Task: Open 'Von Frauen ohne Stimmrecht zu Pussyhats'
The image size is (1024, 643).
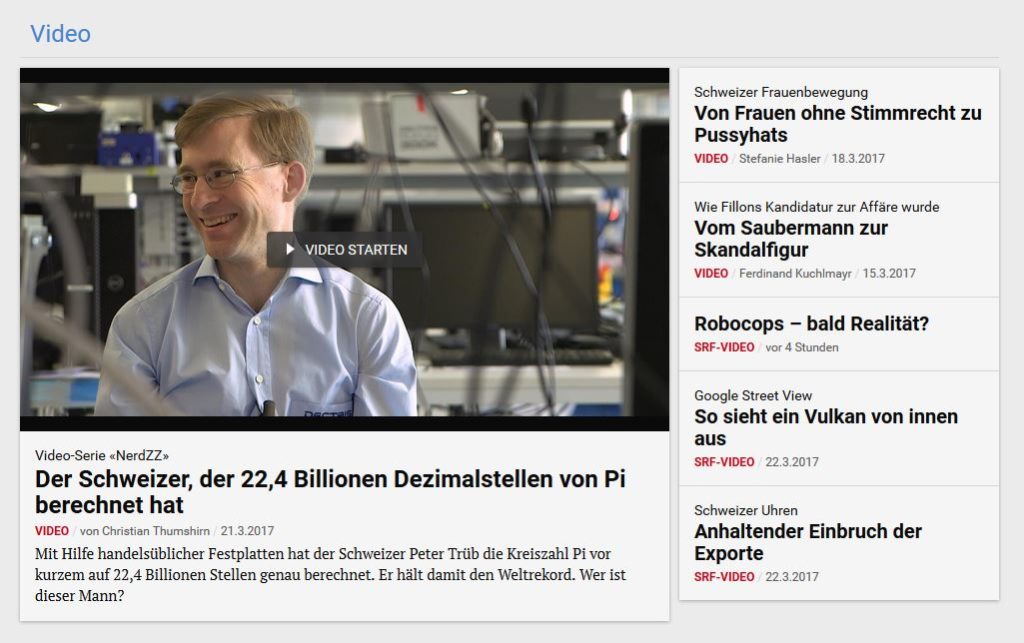Action: 837,124
